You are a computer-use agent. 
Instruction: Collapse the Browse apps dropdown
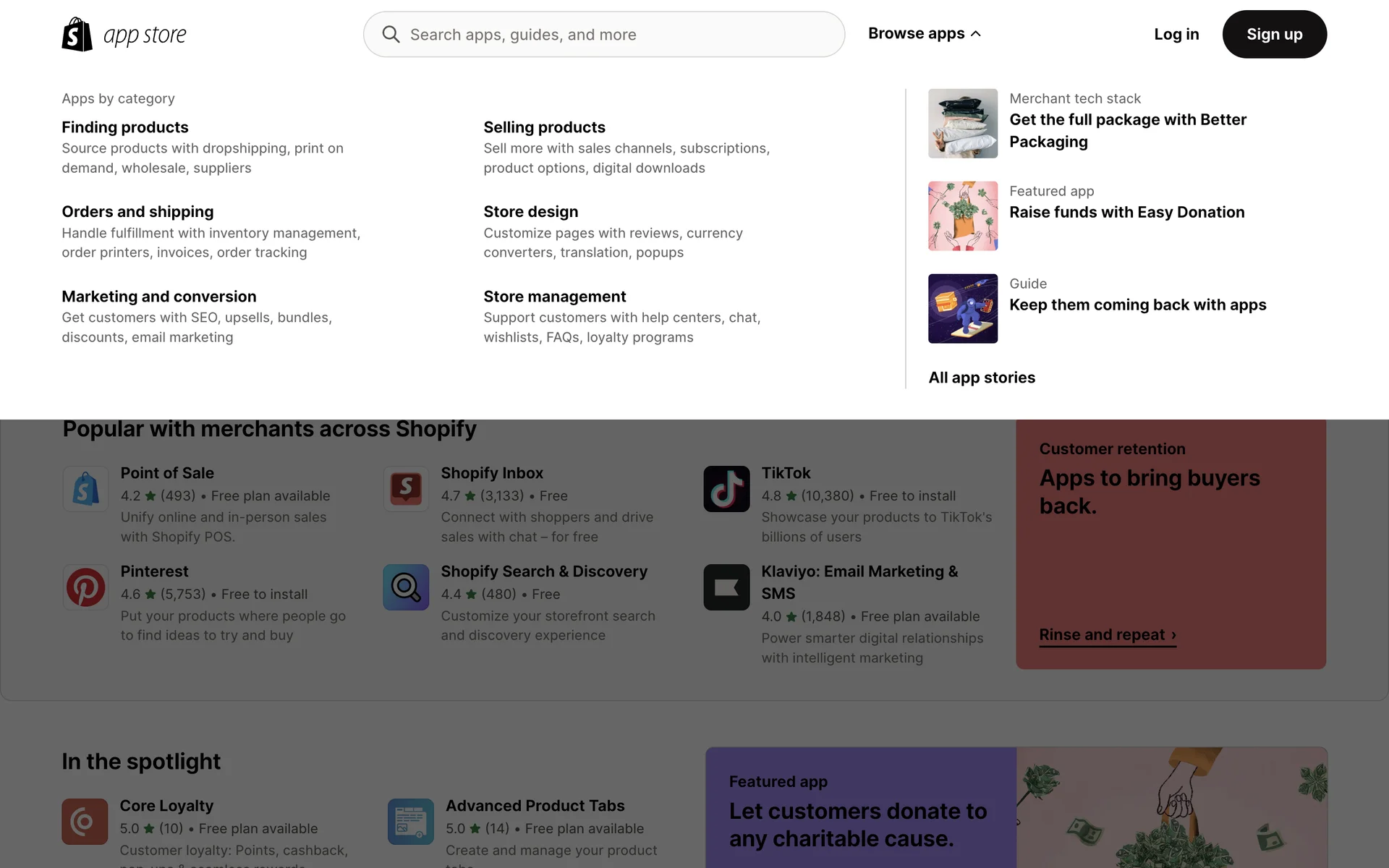(x=924, y=33)
